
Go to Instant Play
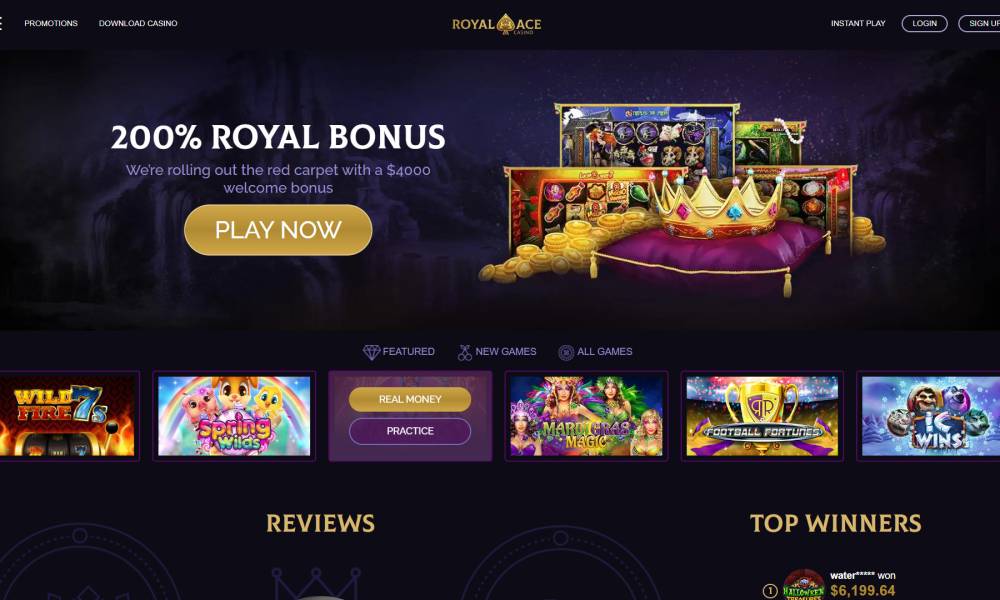[858, 23]
